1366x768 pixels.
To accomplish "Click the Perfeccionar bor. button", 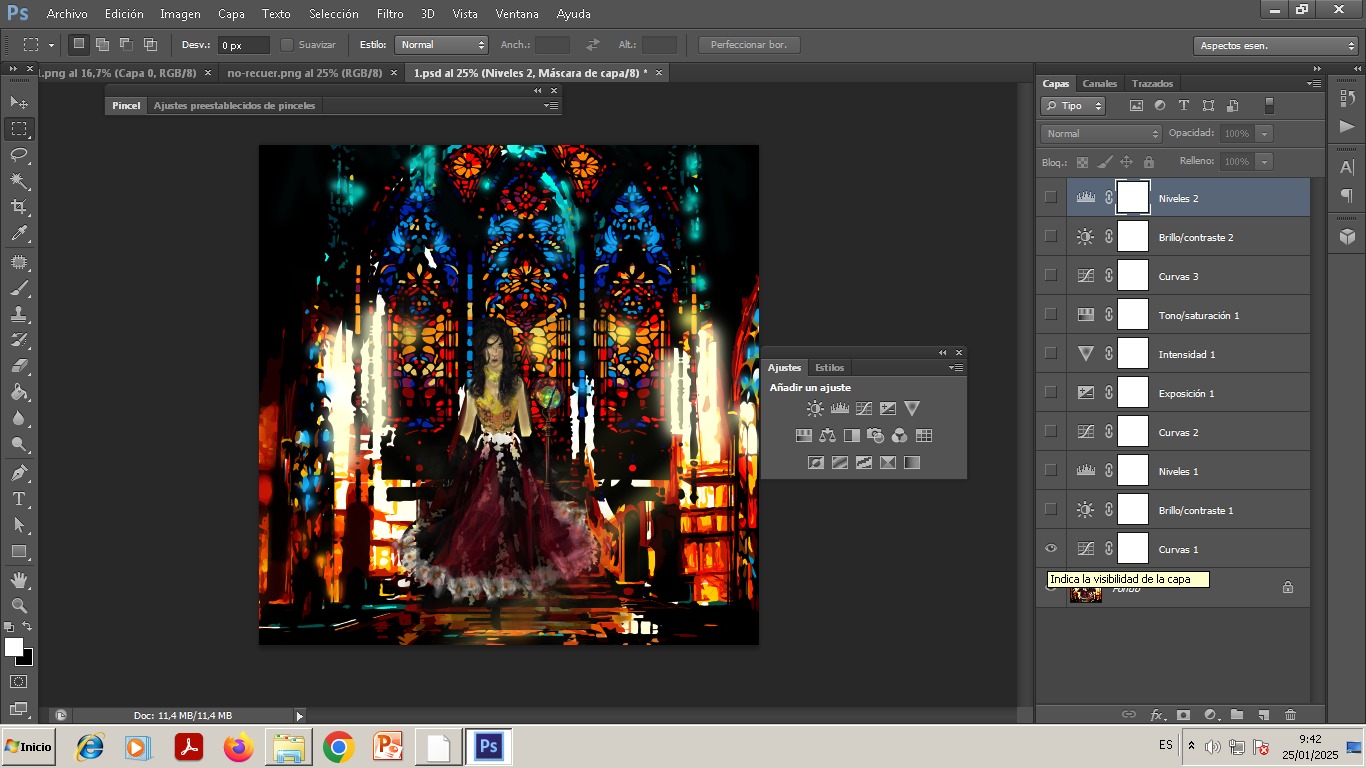I will [749, 45].
